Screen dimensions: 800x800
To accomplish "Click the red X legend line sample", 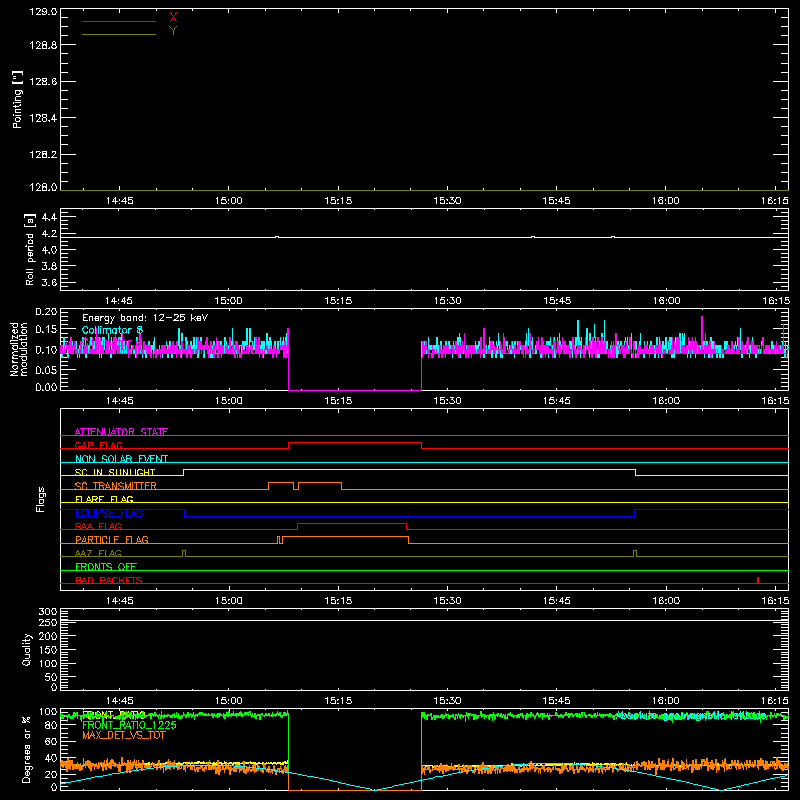I will pos(119,21).
